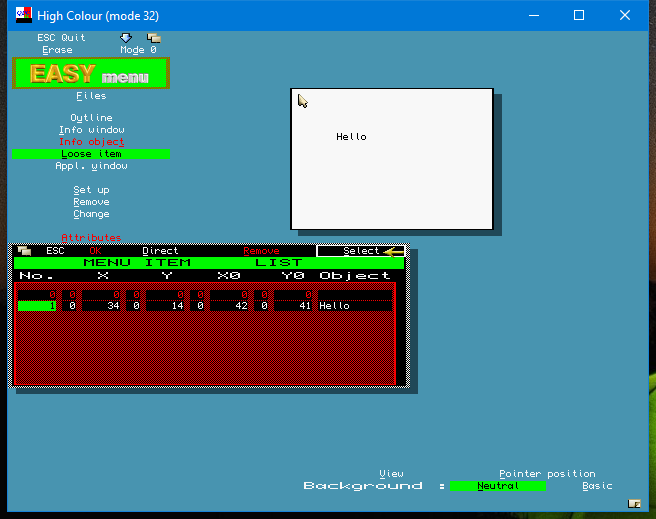The width and height of the screenshot is (656, 519).
Task: Click ESC in the menu item list bar
Action: (55, 251)
